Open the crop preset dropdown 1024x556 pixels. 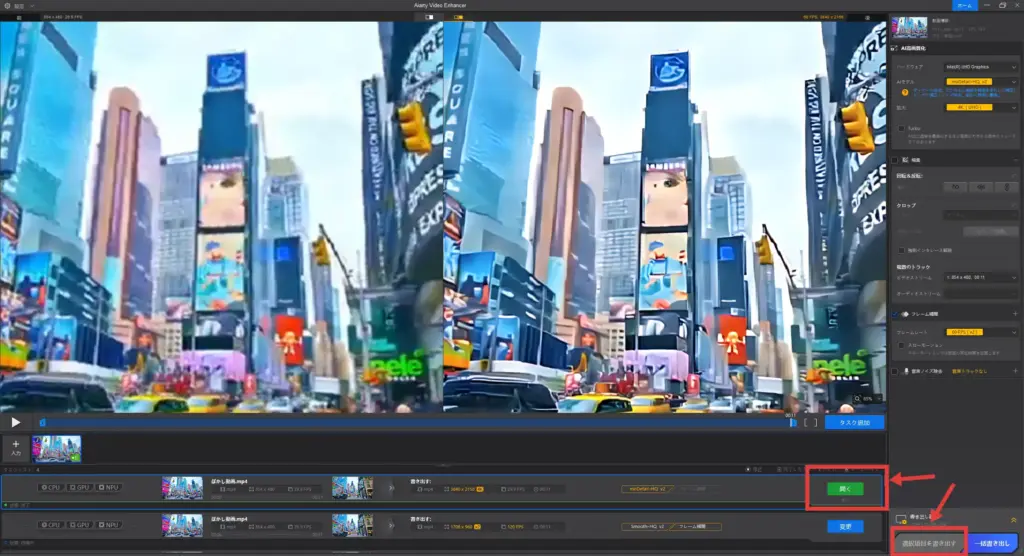pos(981,215)
